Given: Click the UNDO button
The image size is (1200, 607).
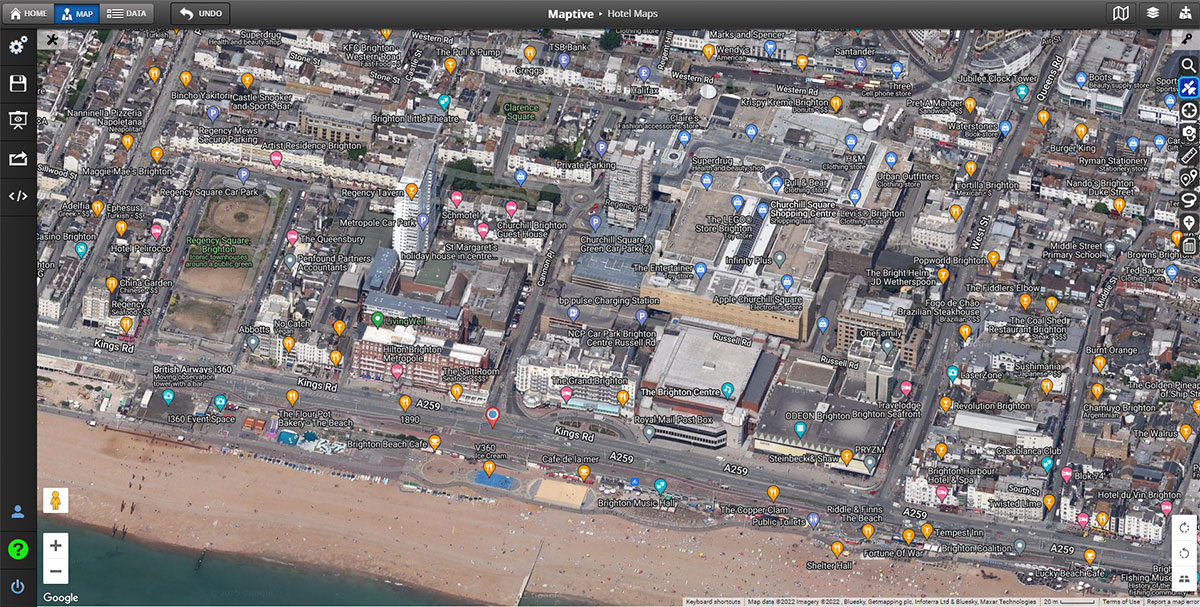Looking at the screenshot, I should pyautogui.click(x=200, y=14).
